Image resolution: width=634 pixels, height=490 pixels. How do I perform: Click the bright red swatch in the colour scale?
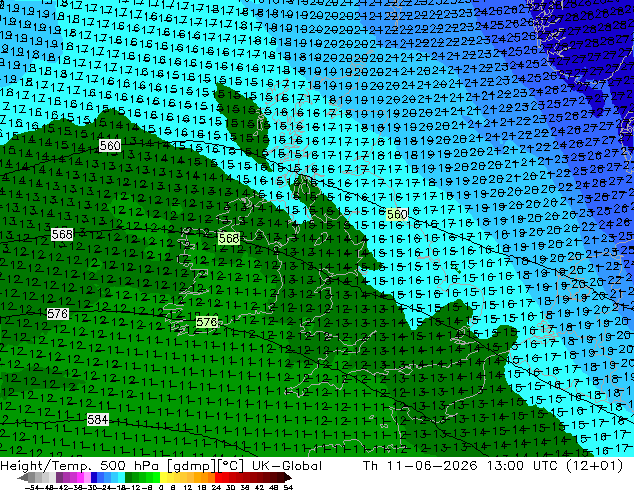click(x=218, y=477)
